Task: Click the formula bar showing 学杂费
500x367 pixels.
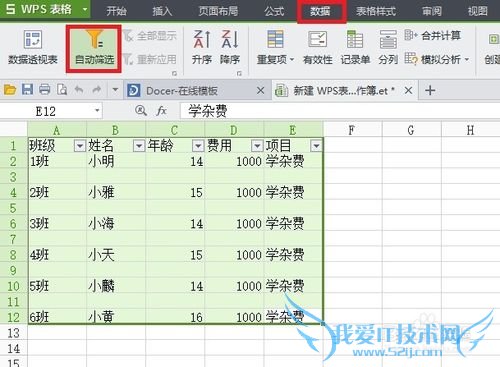Action: click(x=339, y=111)
